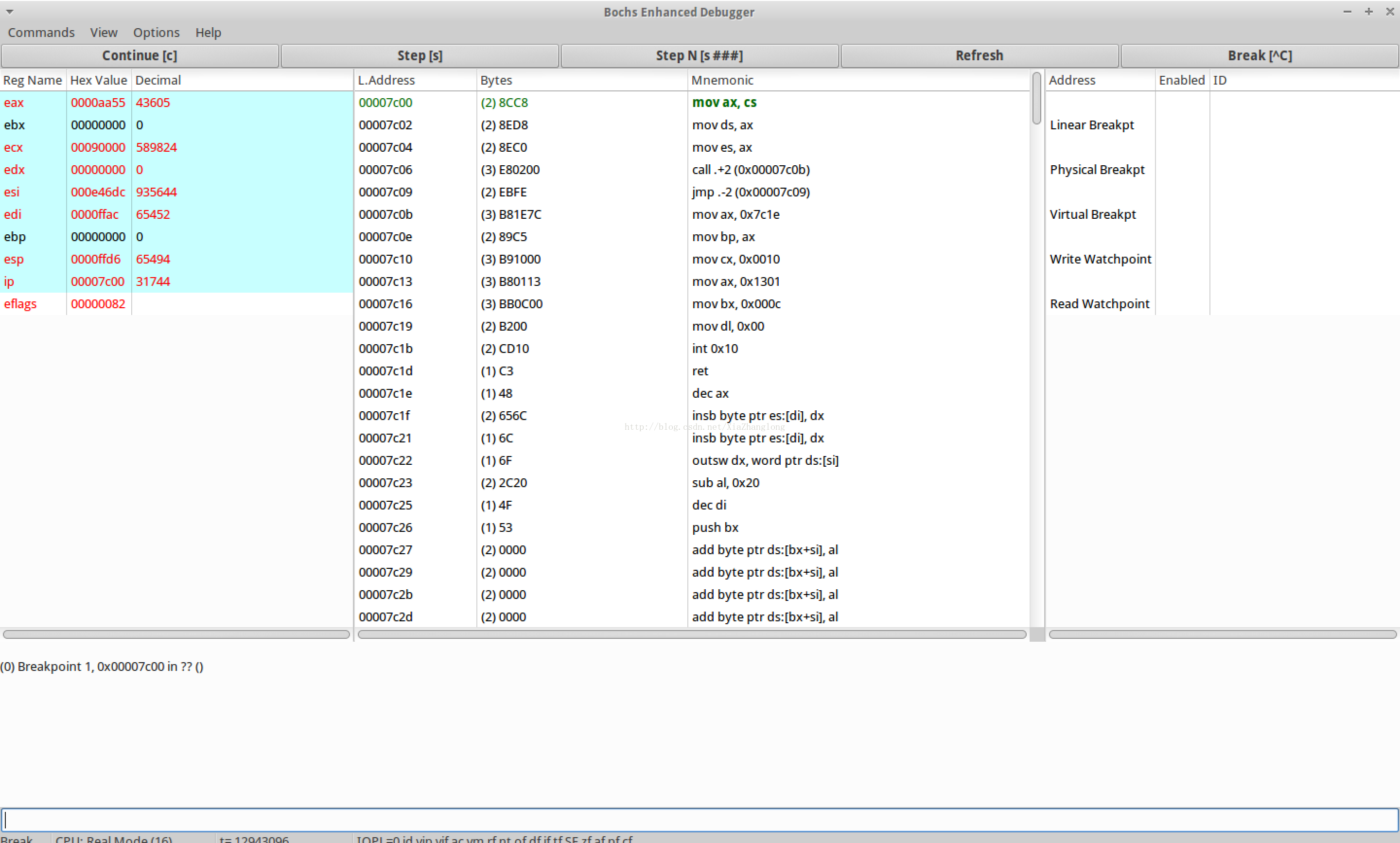
Task: Minimize the Bochs Enhanced Debugger window
Action: pyautogui.click(x=1347, y=11)
